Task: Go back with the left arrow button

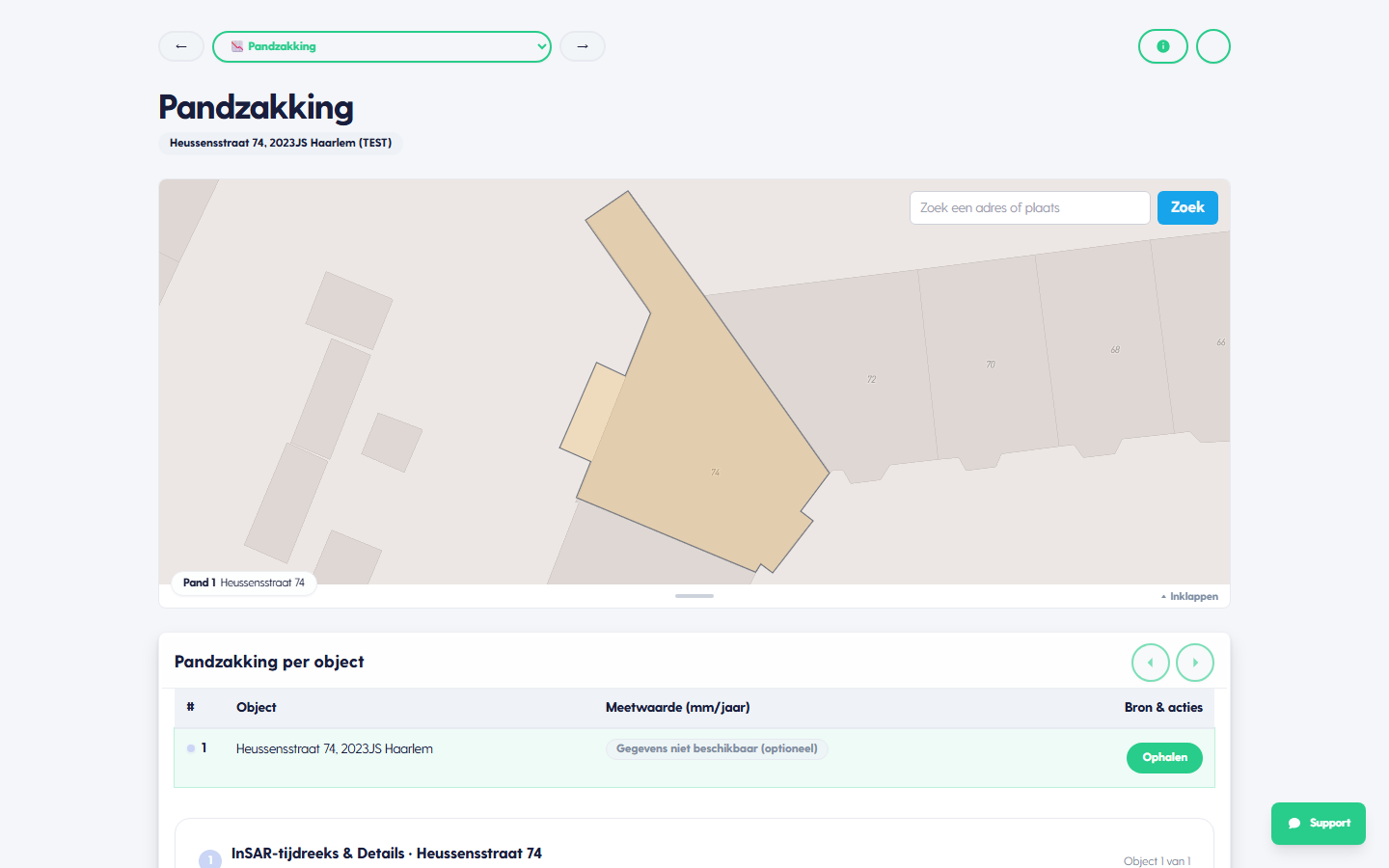Action: tap(181, 46)
